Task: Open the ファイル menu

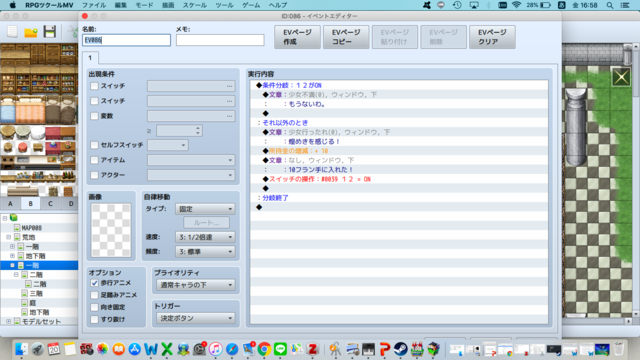Action: pos(94,5)
